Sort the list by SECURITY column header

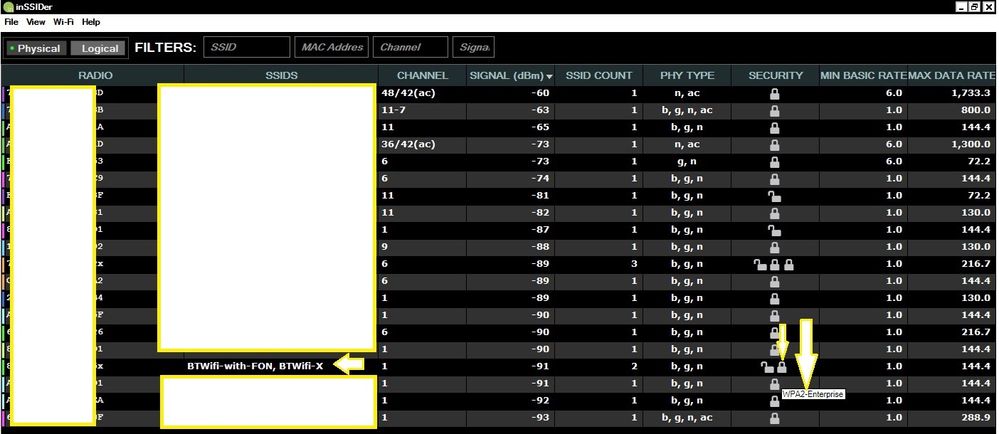click(x=775, y=76)
